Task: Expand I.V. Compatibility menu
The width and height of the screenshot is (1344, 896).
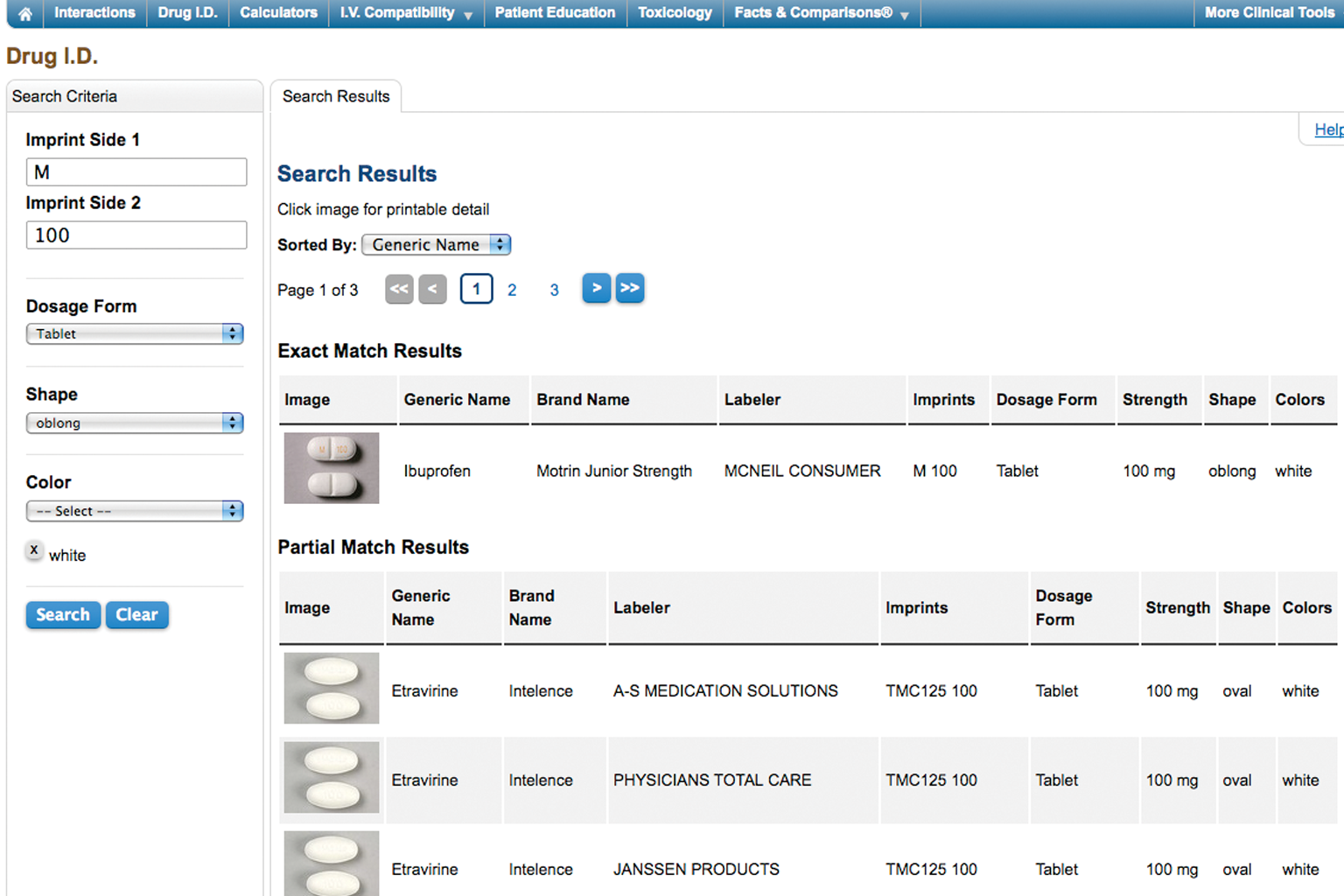Action: click(x=406, y=13)
